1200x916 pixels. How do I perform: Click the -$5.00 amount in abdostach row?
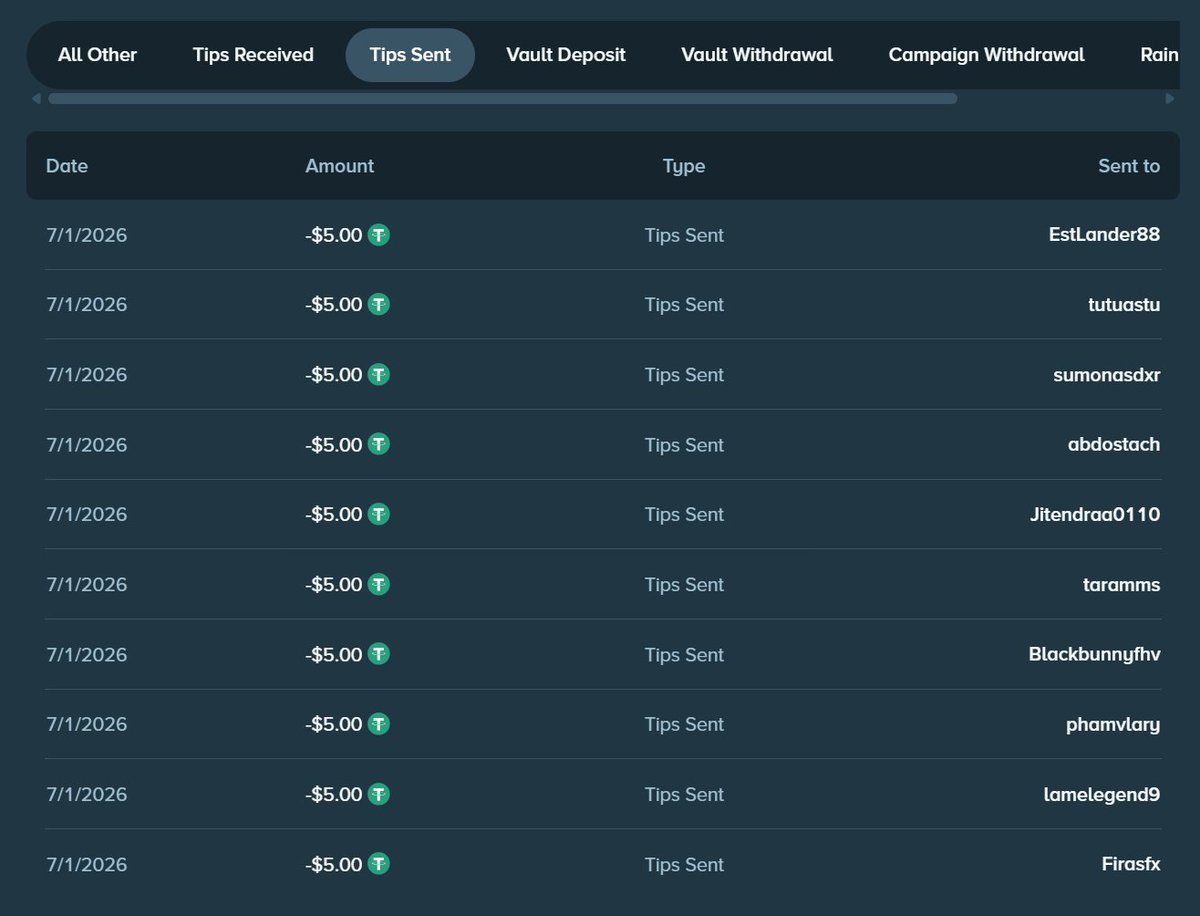[334, 444]
